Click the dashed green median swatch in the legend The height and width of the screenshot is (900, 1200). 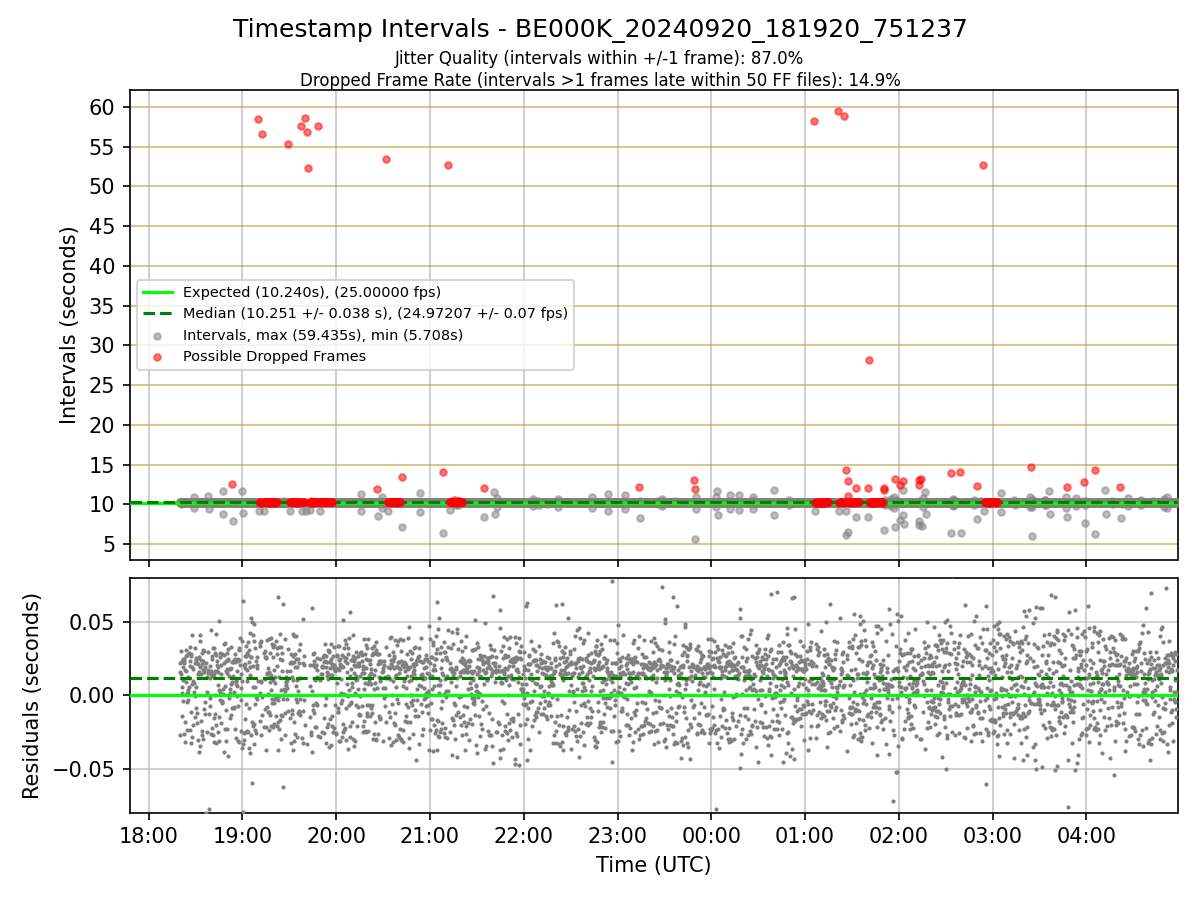click(159, 313)
